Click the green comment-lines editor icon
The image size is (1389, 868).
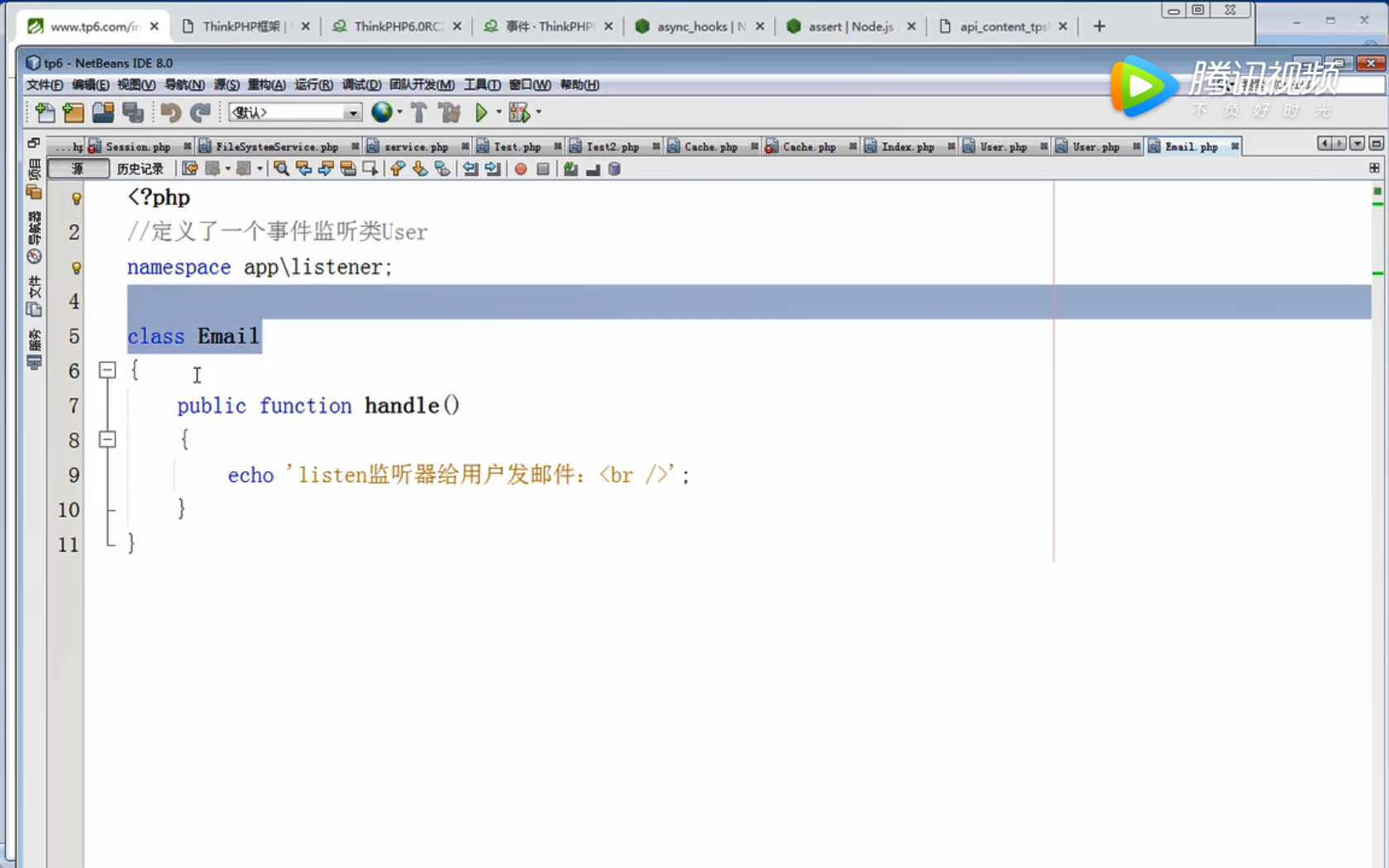(x=570, y=169)
